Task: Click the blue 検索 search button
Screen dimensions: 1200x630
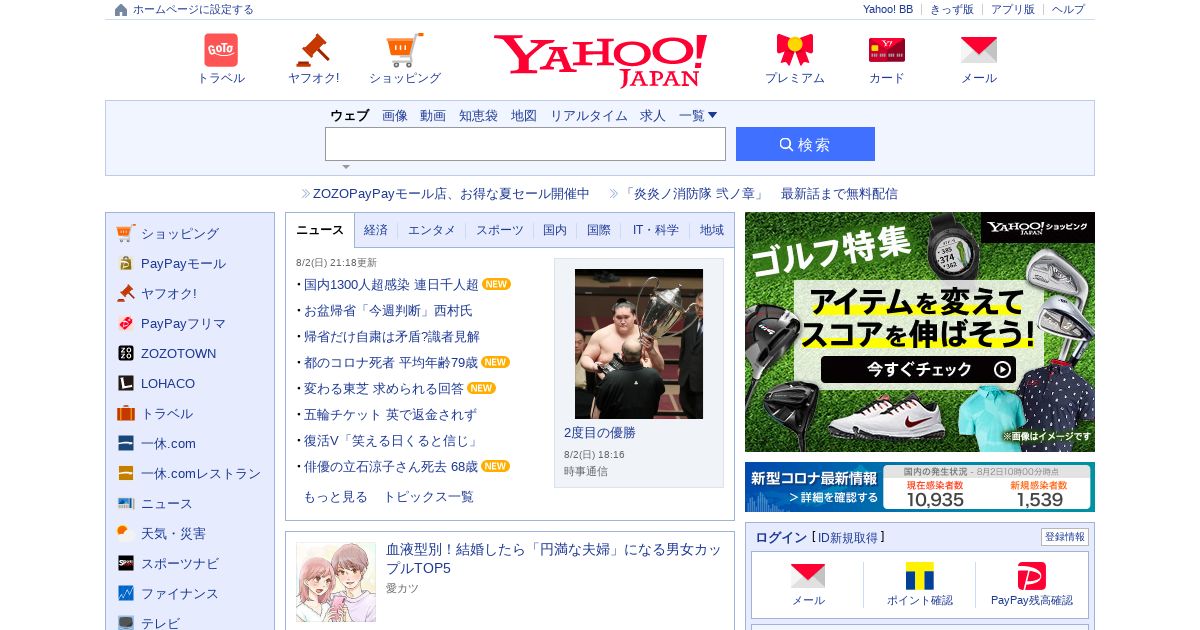Action: coord(805,144)
